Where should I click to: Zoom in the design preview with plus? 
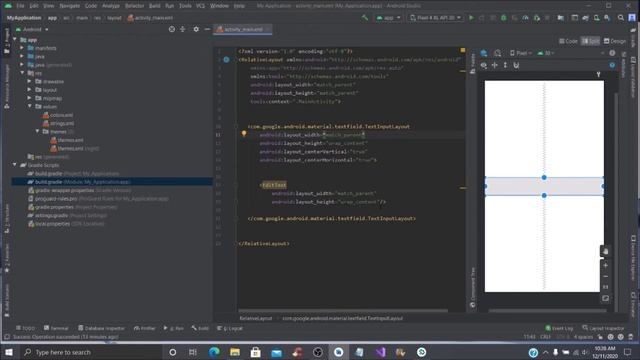pyautogui.click(x=605, y=265)
